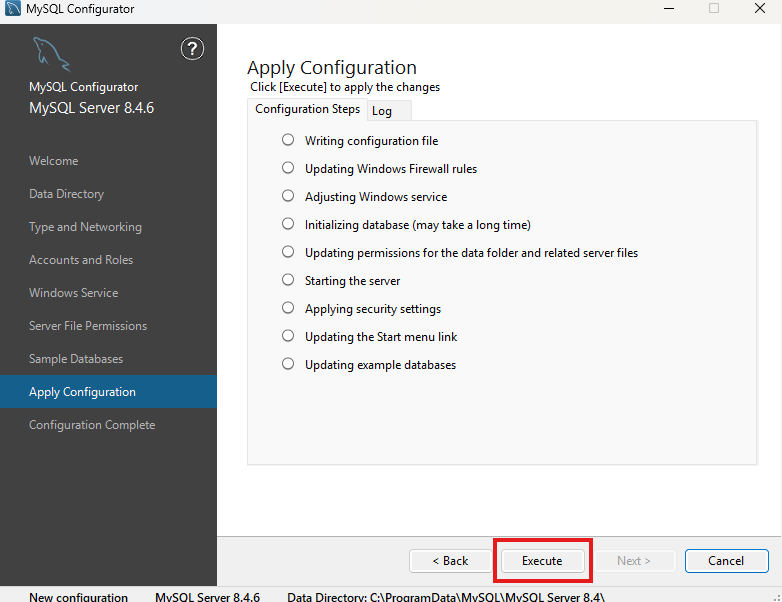Open Server File Permissions step

[x=88, y=326]
